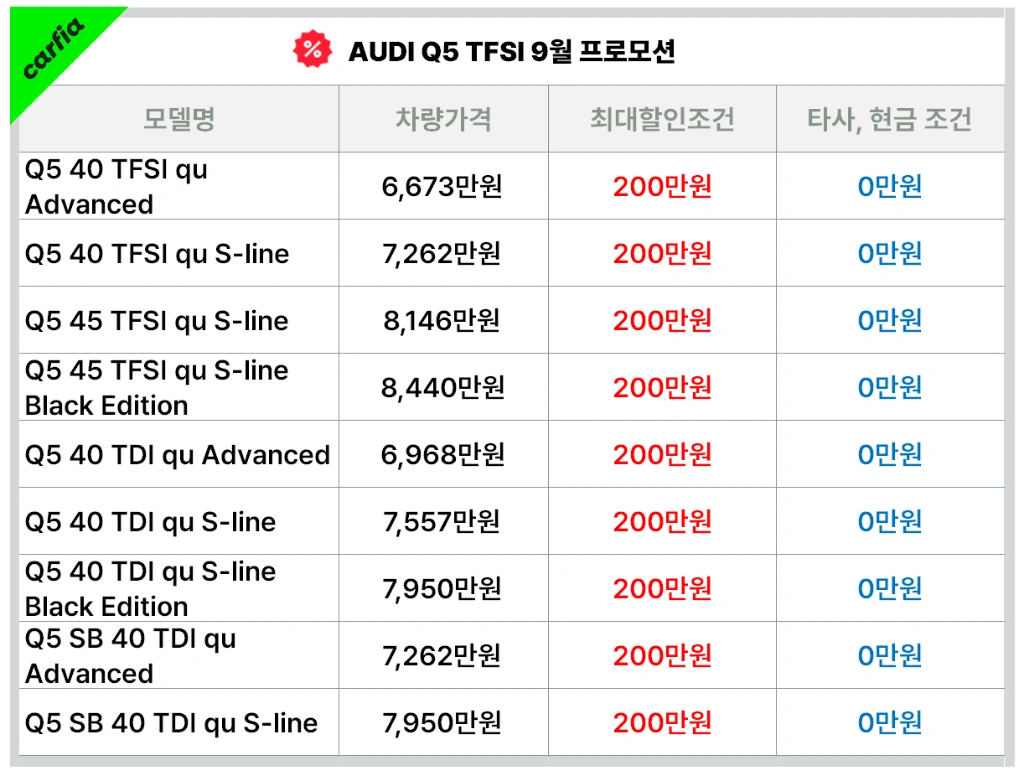This screenshot has width=1024, height=774.
Task: Click the AUDI Q5 TFSI 9월 프로모션 title
Action: 511,51
